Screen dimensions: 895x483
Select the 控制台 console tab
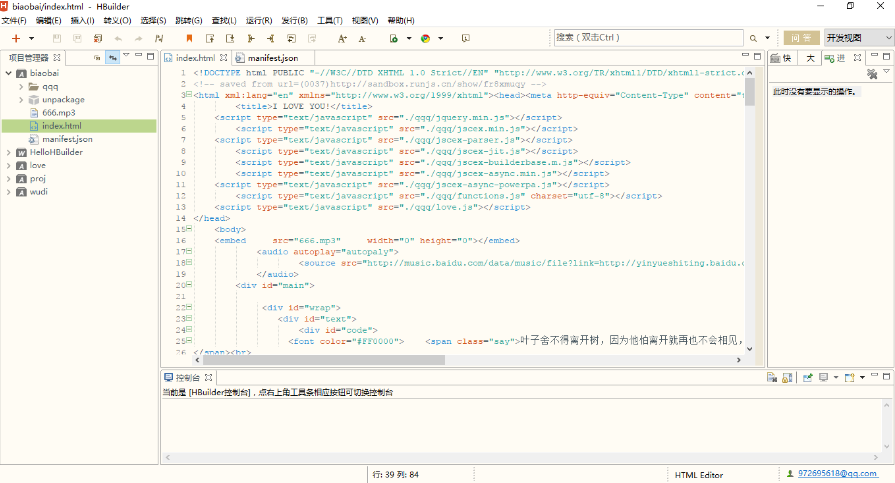coord(188,377)
